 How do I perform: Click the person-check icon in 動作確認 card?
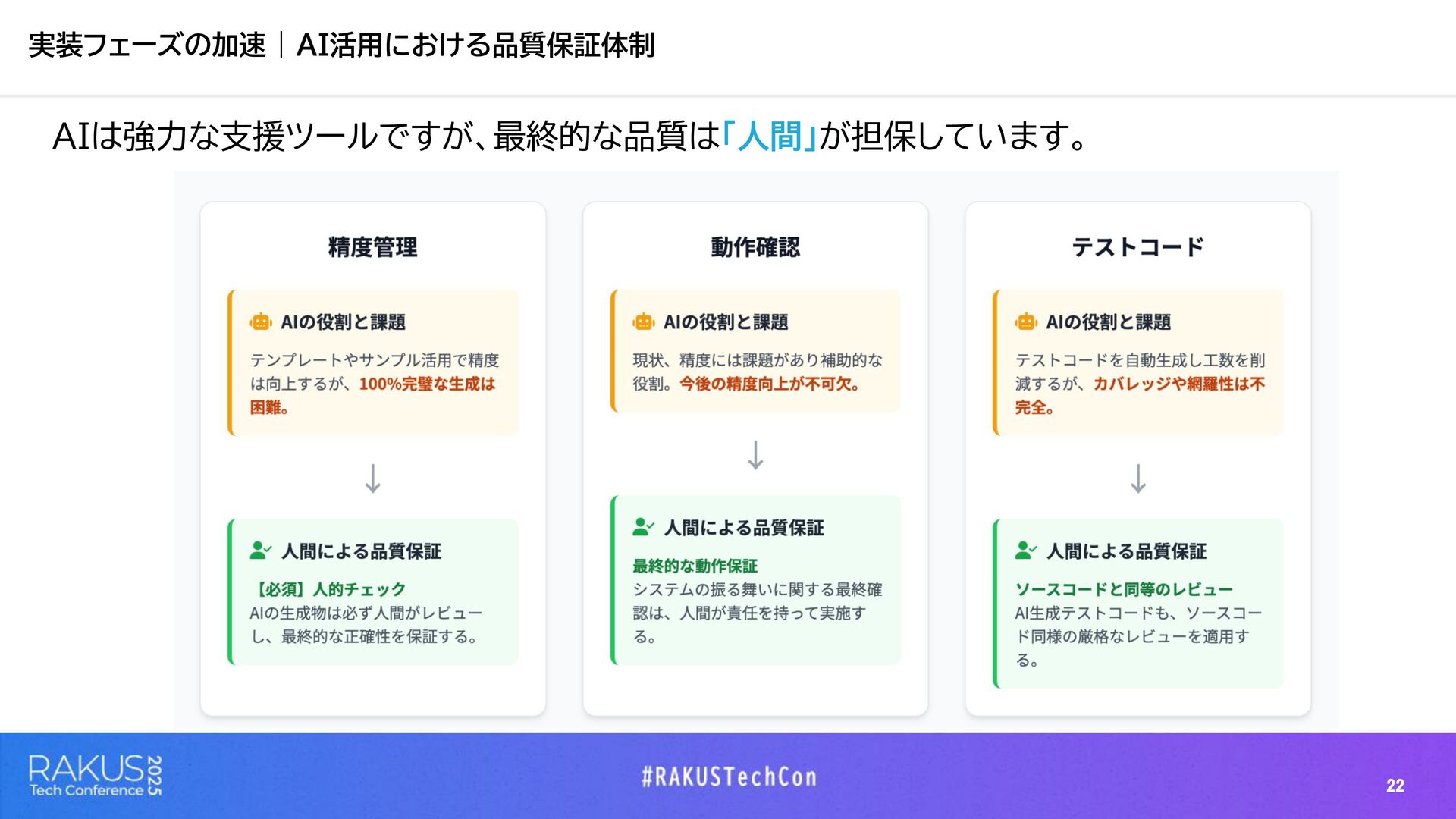pyautogui.click(x=644, y=527)
